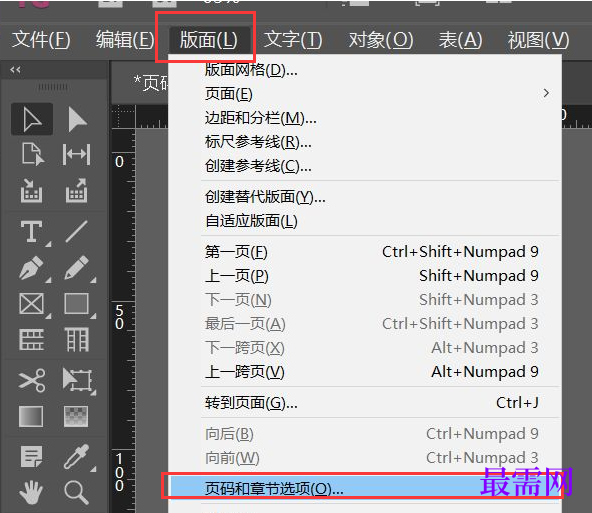Select the Content Placer tool
592x513 pixels.
coord(77,190)
